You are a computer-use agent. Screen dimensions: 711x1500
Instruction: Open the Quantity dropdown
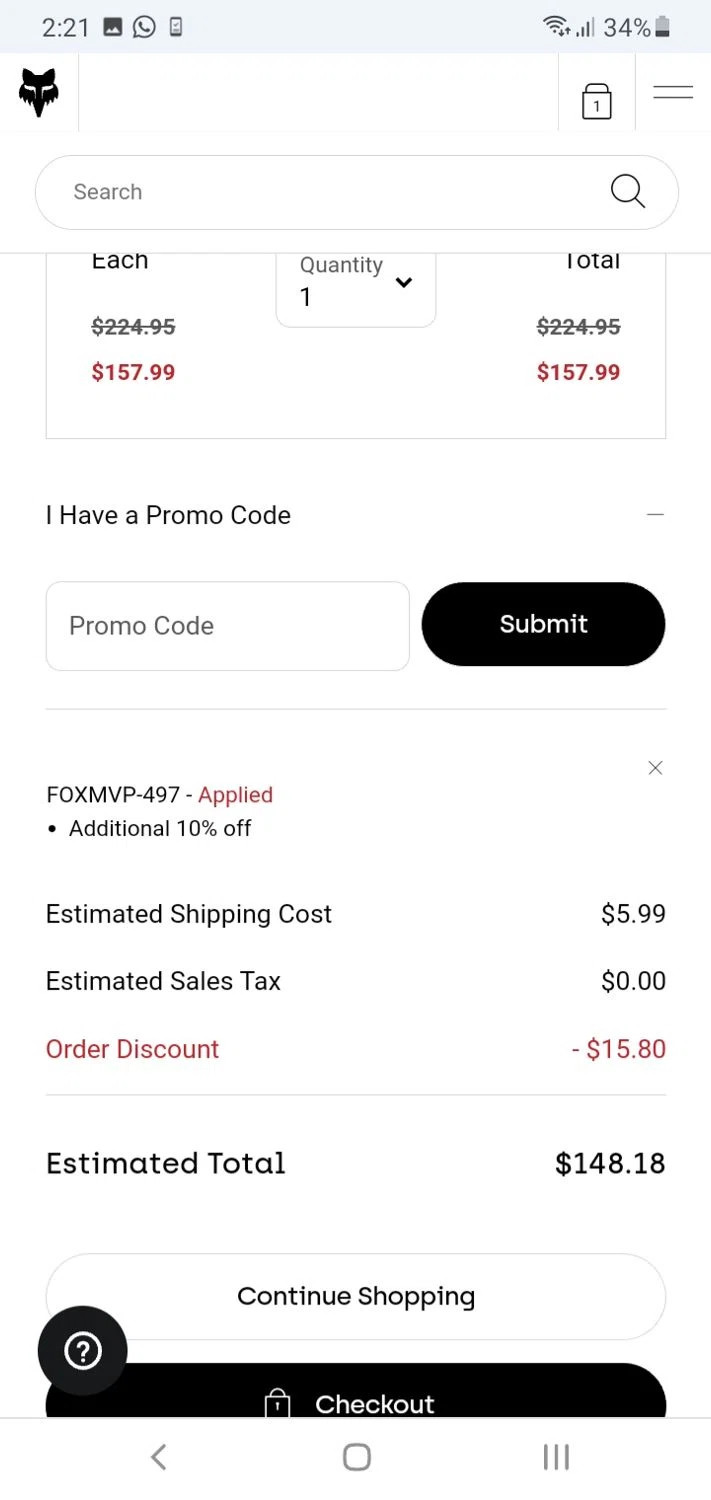[355, 283]
